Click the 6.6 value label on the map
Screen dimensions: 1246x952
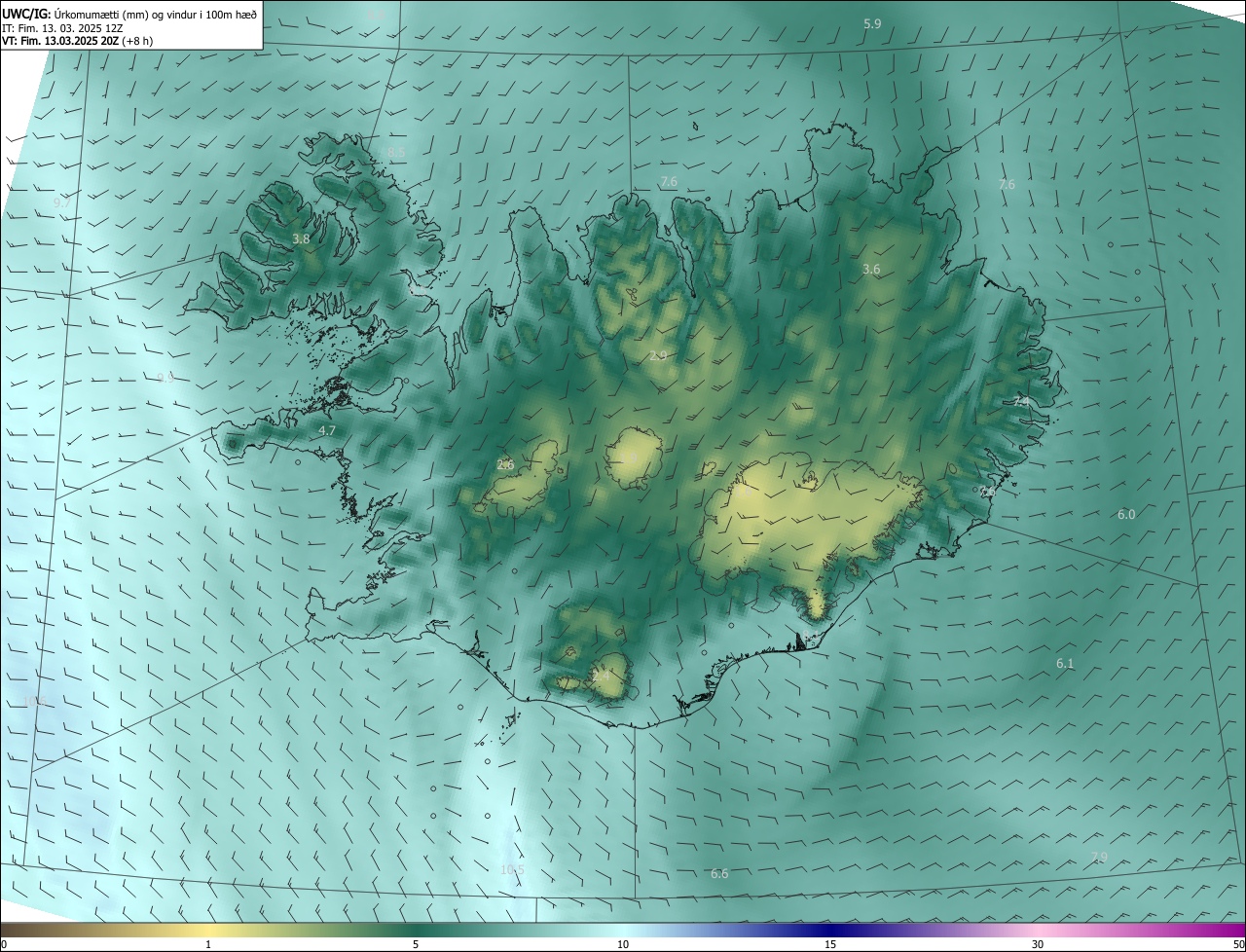tap(719, 874)
